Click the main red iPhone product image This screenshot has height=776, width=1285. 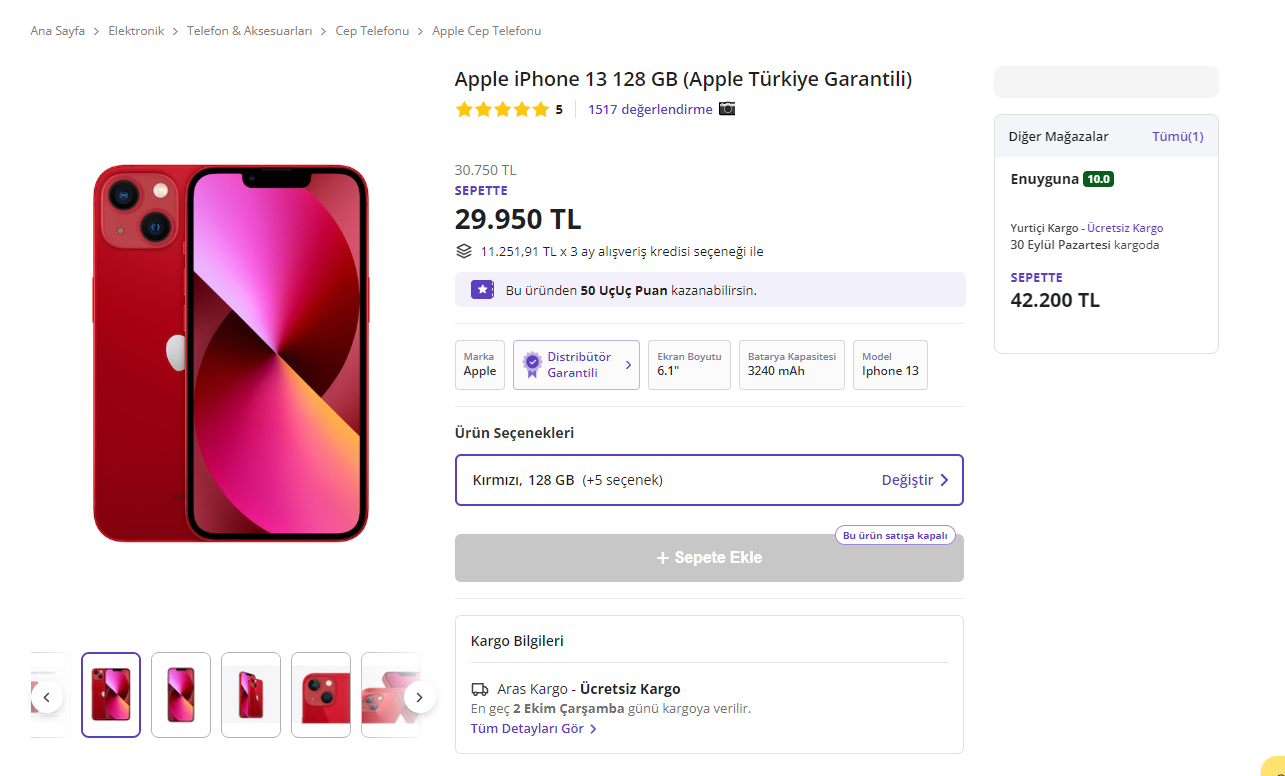(231, 353)
